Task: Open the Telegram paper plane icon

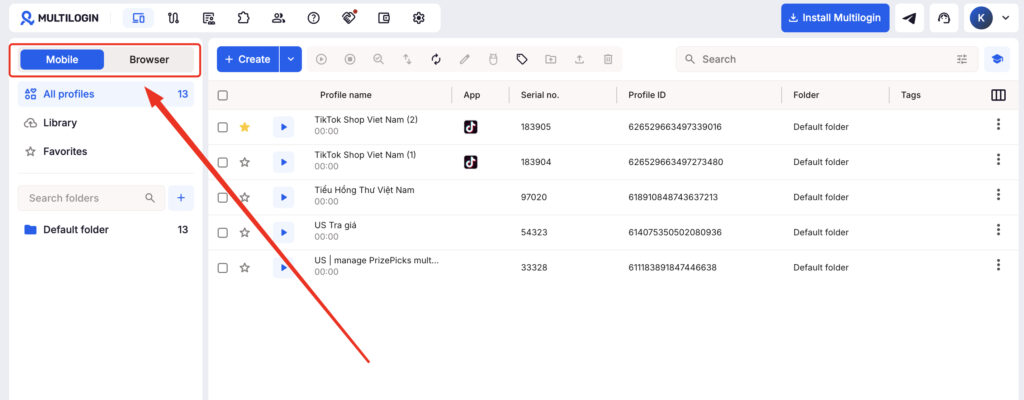Action: pos(909,18)
